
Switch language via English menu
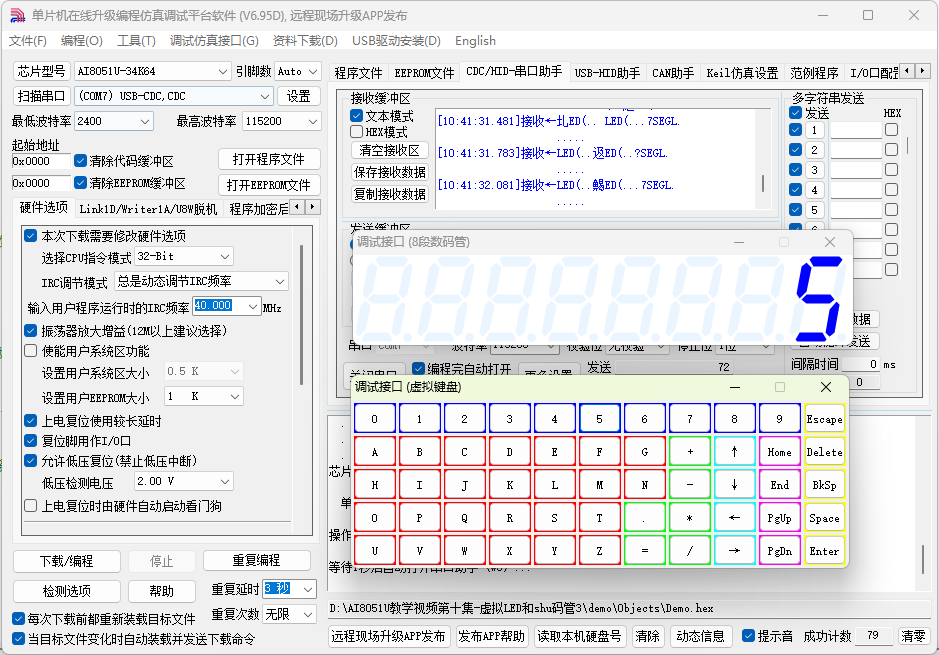point(475,41)
